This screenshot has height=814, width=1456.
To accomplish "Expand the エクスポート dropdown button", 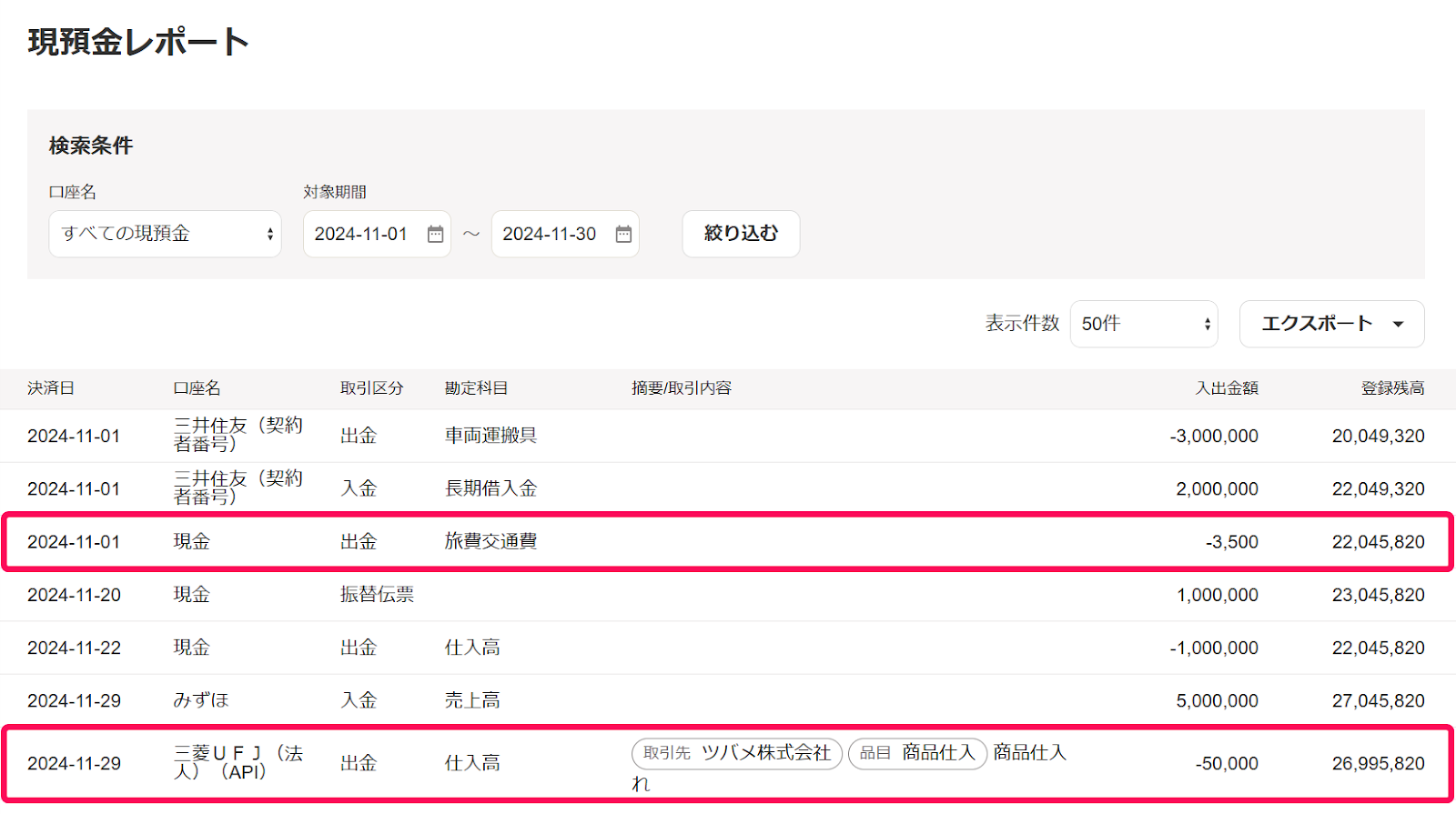I will point(1332,324).
